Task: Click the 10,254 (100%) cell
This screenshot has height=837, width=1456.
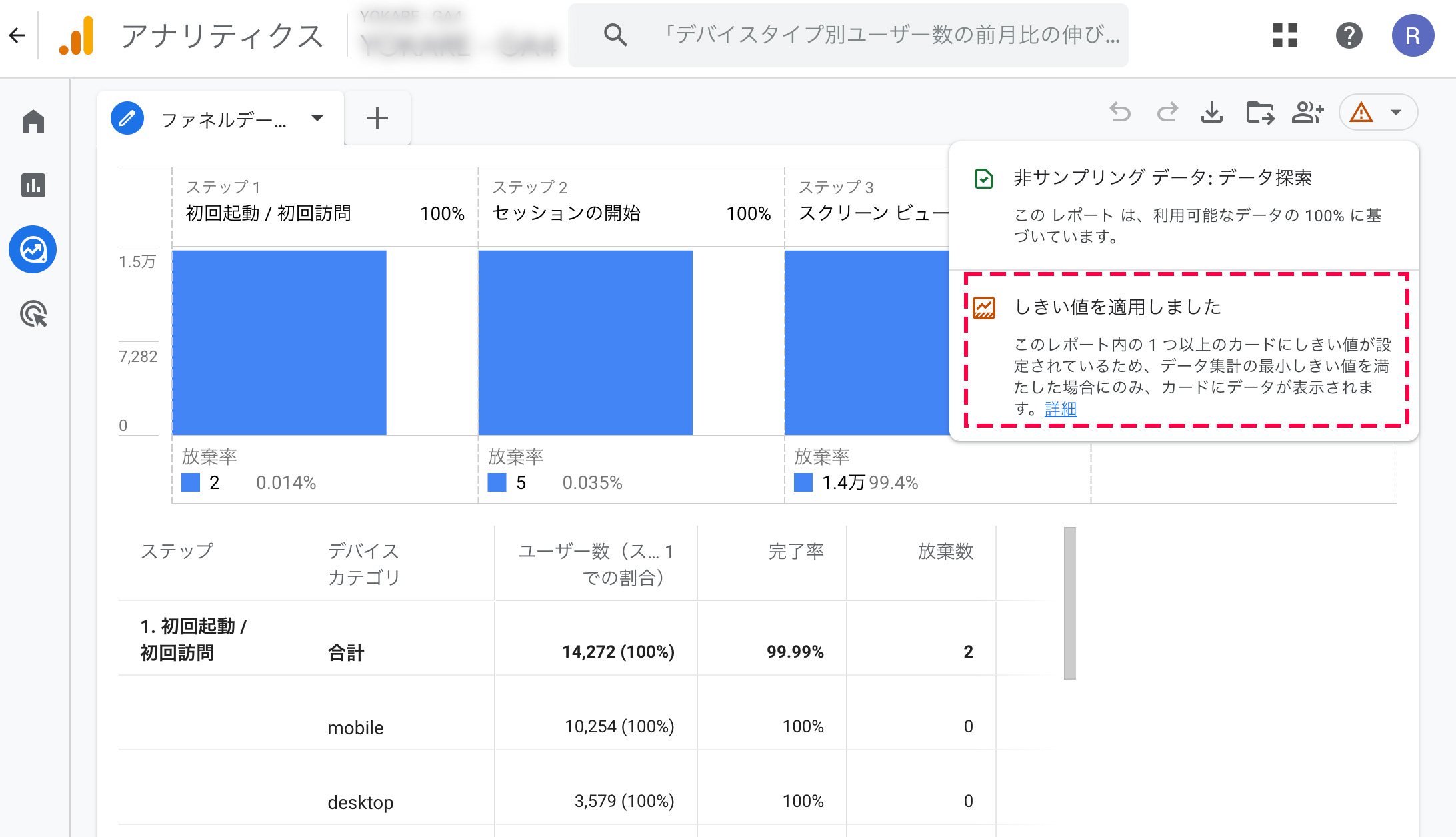Action: point(619,726)
